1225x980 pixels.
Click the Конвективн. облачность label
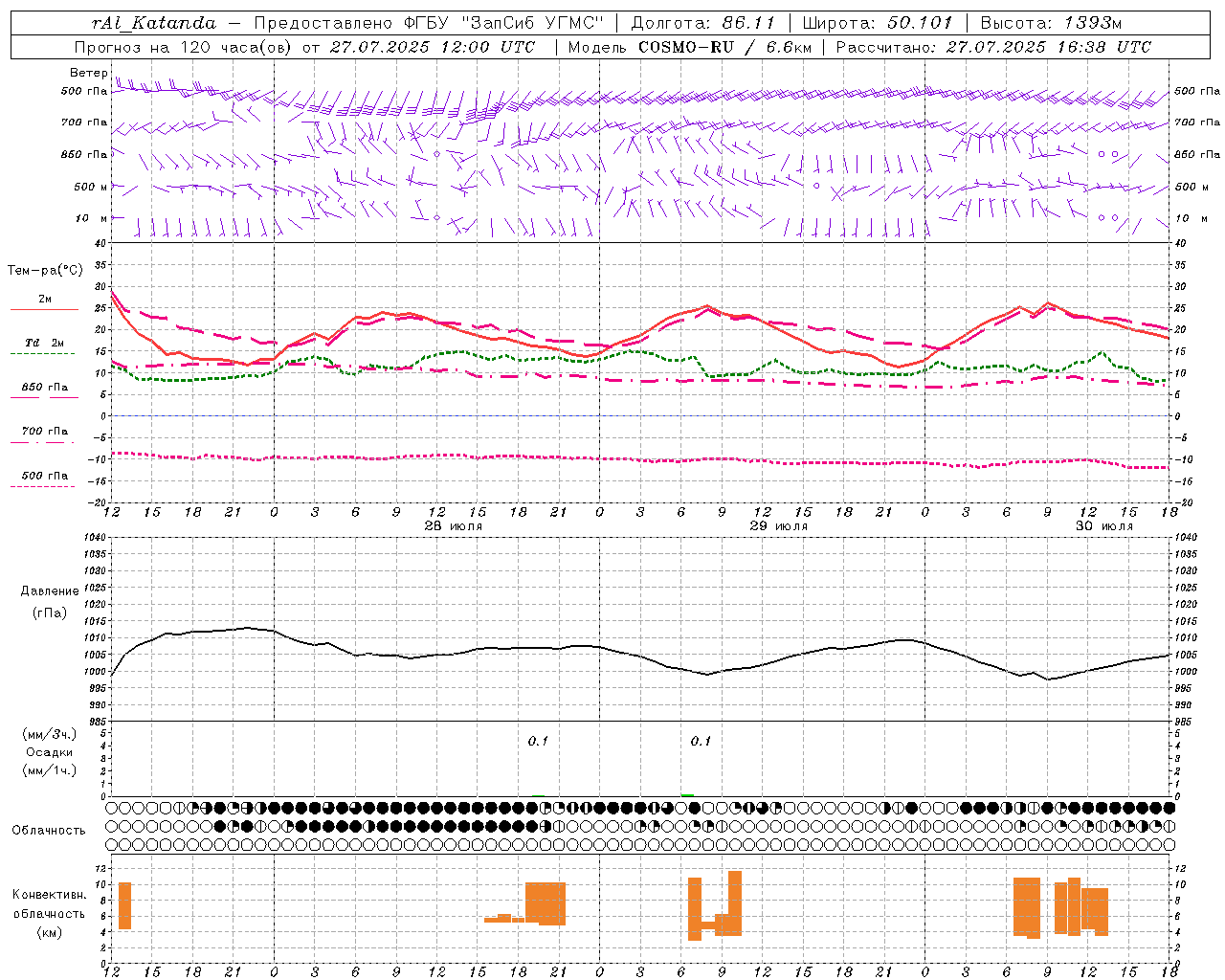tap(50, 904)
